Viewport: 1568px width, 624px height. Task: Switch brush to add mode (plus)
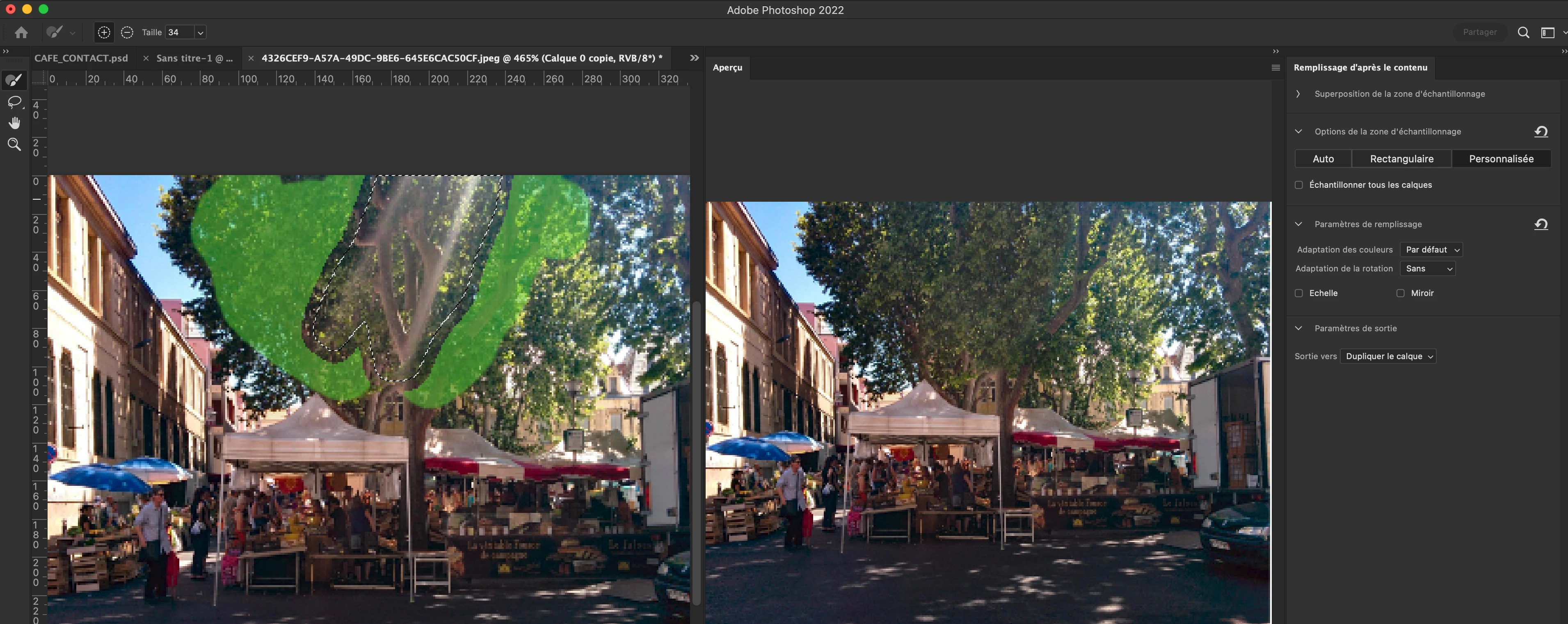tap(104, 32)
